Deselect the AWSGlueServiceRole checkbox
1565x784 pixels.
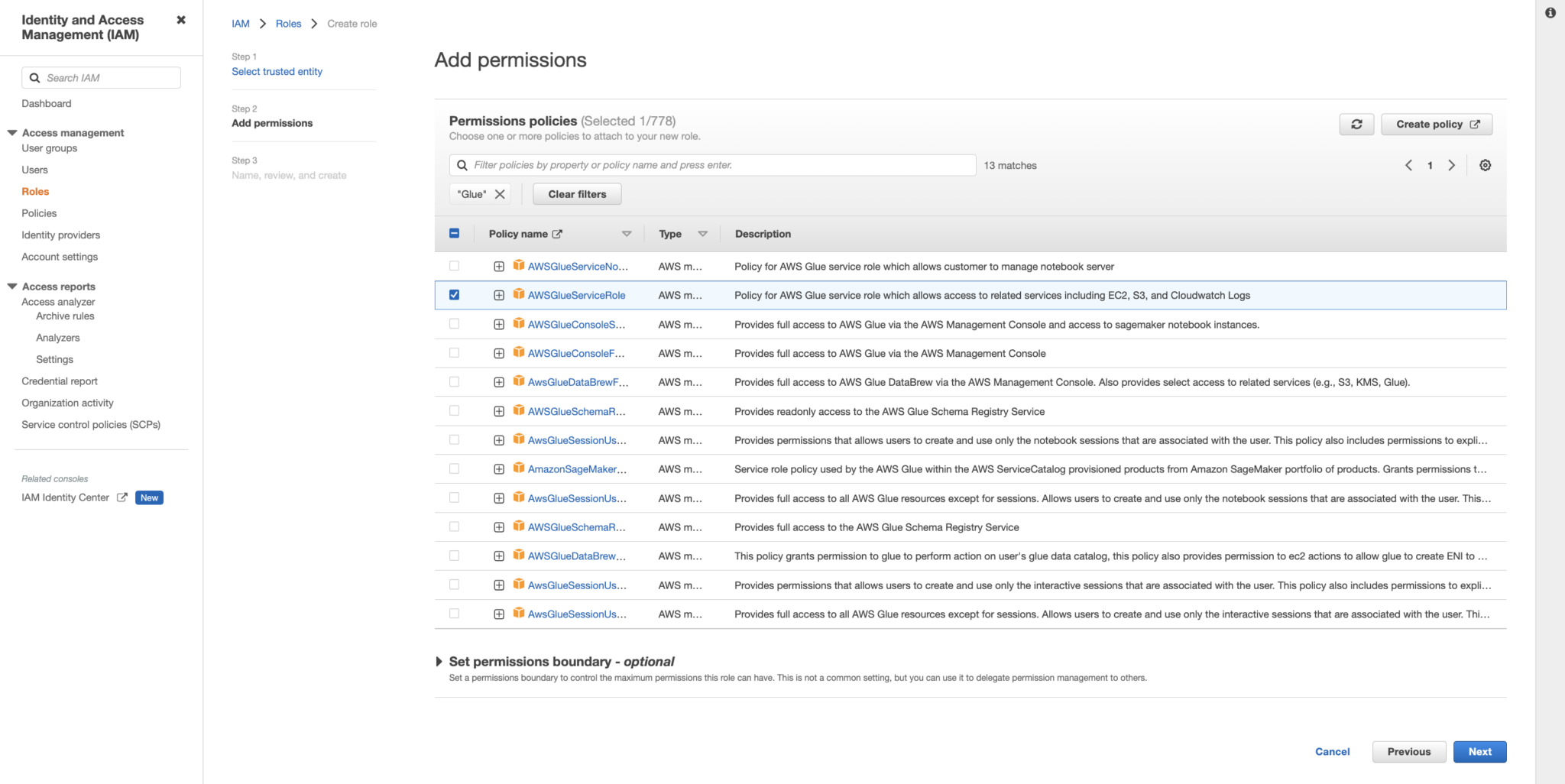coord(455,294)
